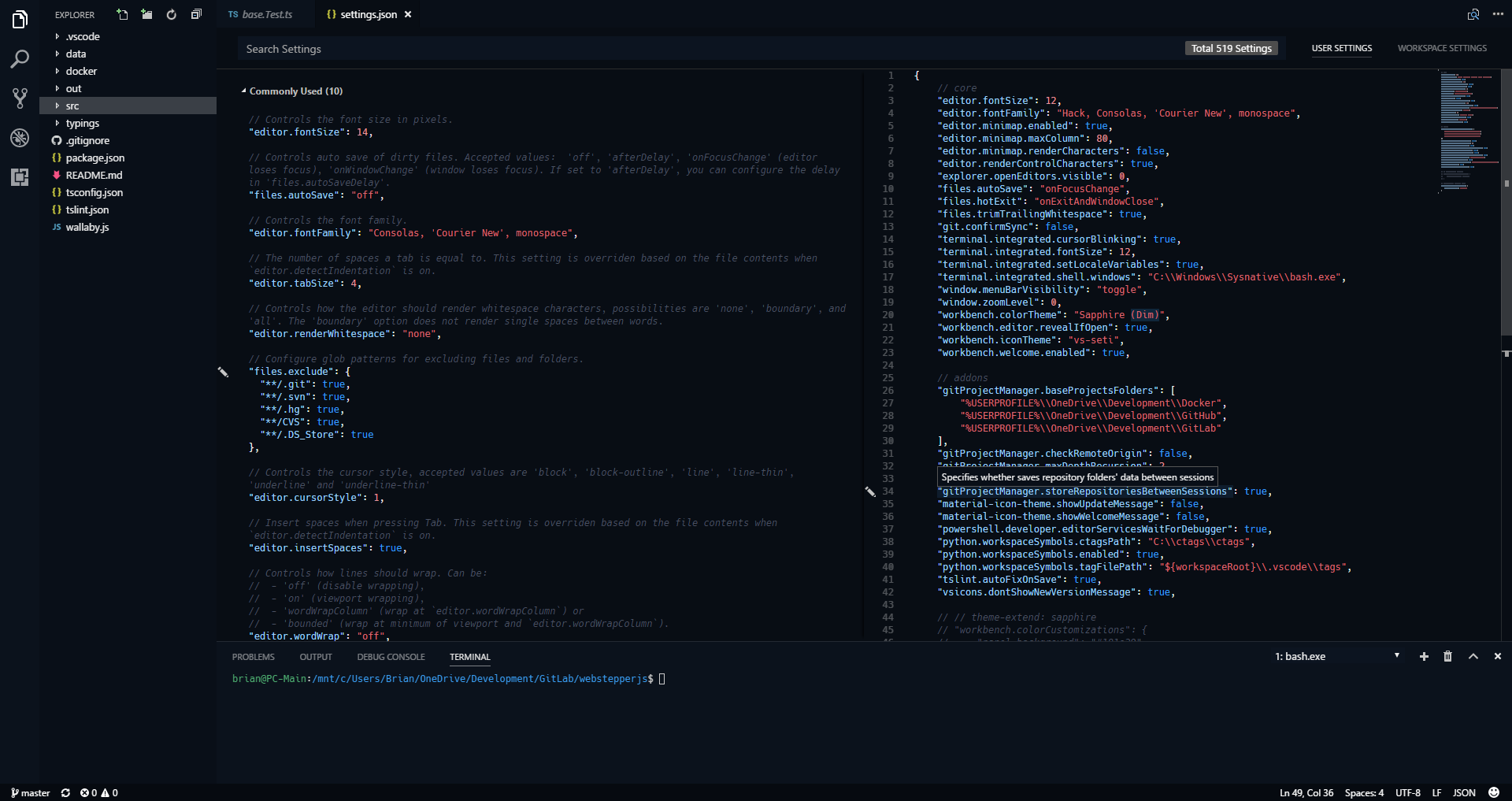Expand the typings folder
The image size is (1512, 801).
coord(128,123)
